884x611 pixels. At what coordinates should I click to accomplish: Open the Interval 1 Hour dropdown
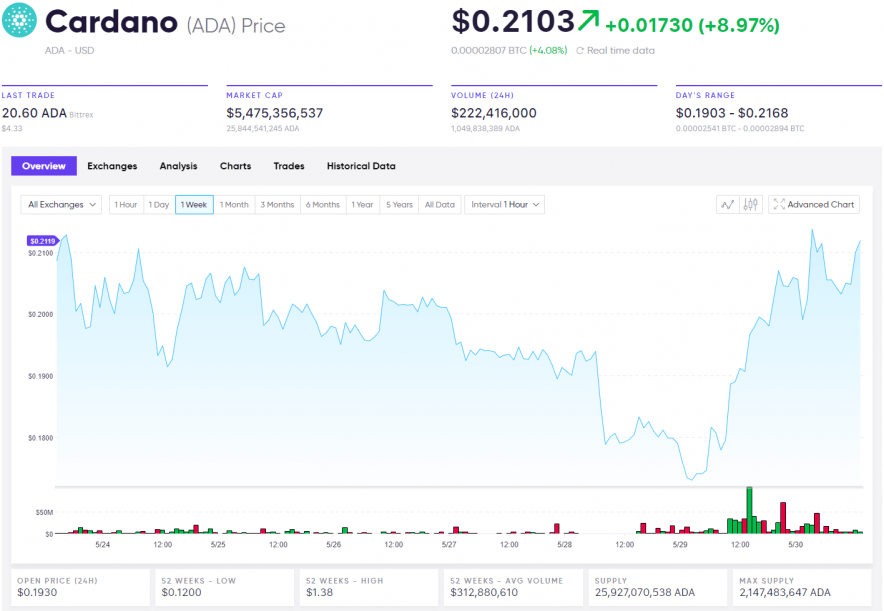click(503, 204)
